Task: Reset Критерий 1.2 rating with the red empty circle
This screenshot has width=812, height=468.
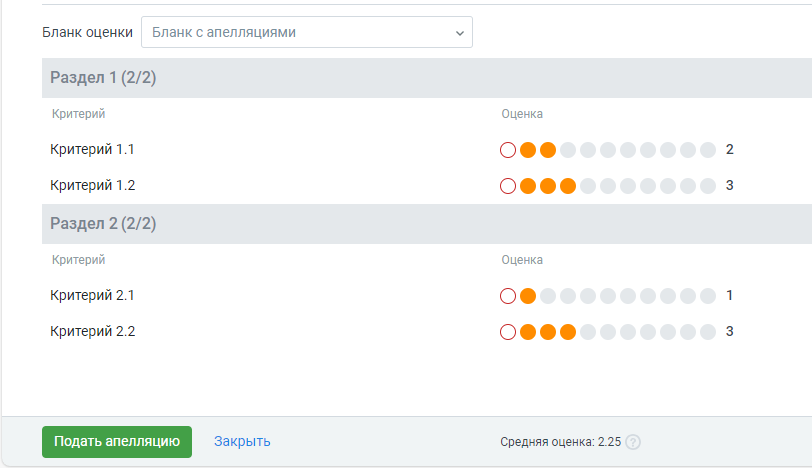Action: pyautogui.click(x=508, y=186)
